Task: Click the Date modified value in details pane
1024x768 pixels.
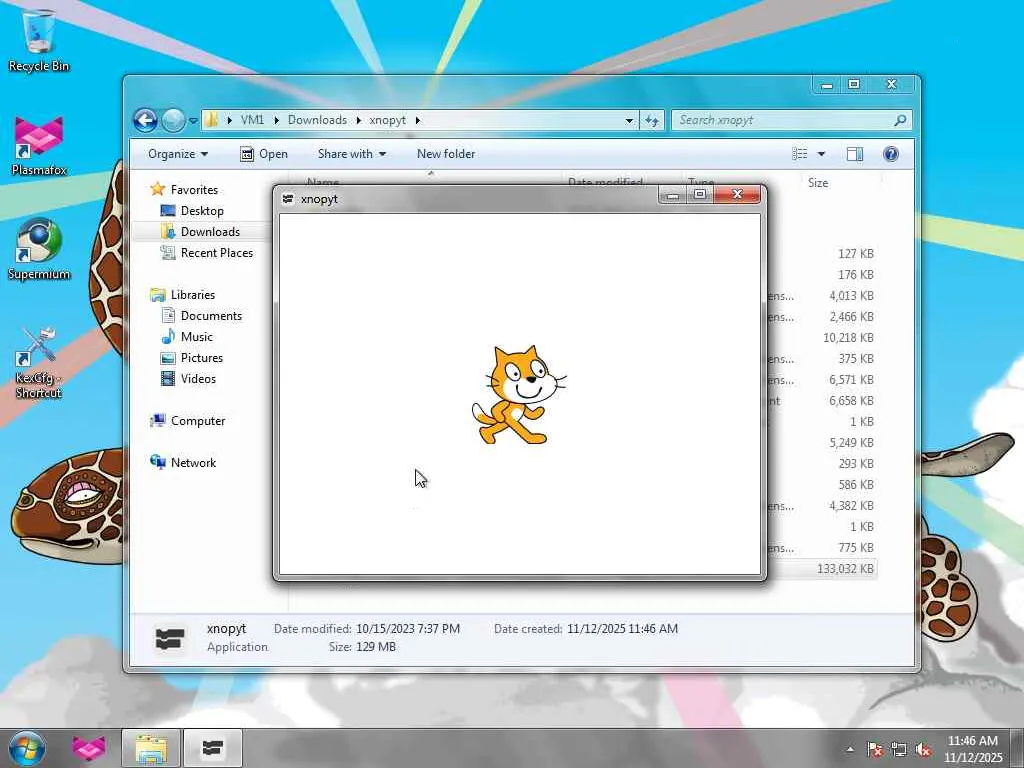Action: 408,629
